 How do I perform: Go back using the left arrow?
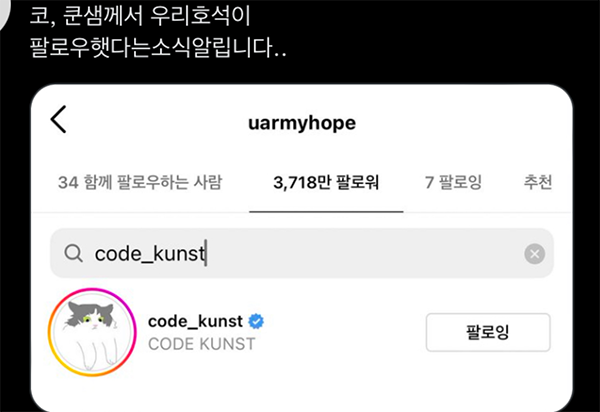[x=59, y=119]
